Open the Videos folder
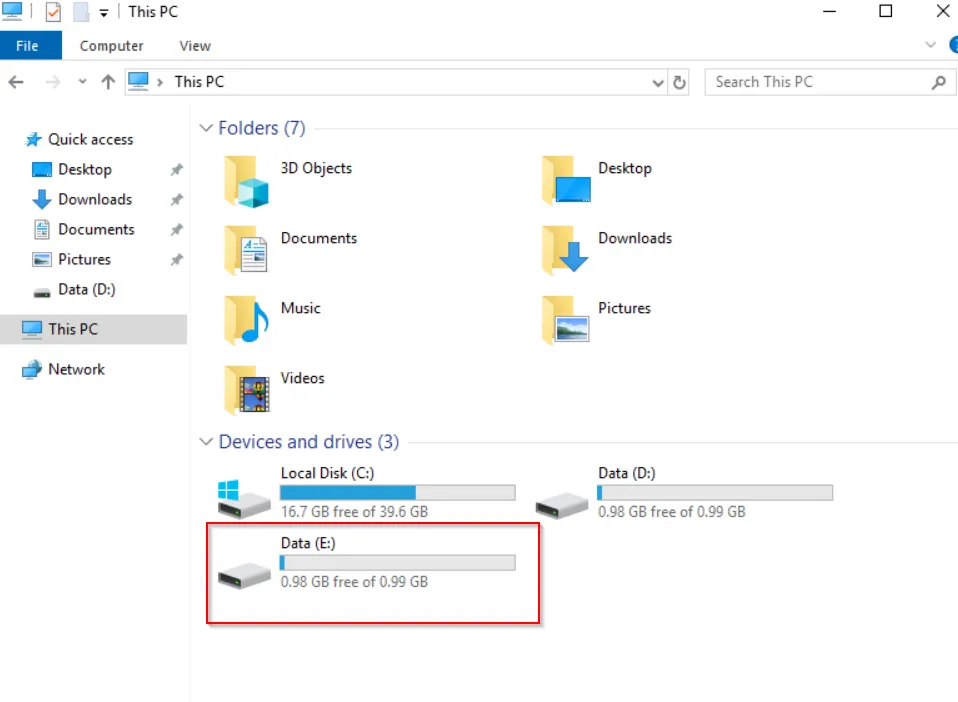958x702 pixels. click(300, 378)
